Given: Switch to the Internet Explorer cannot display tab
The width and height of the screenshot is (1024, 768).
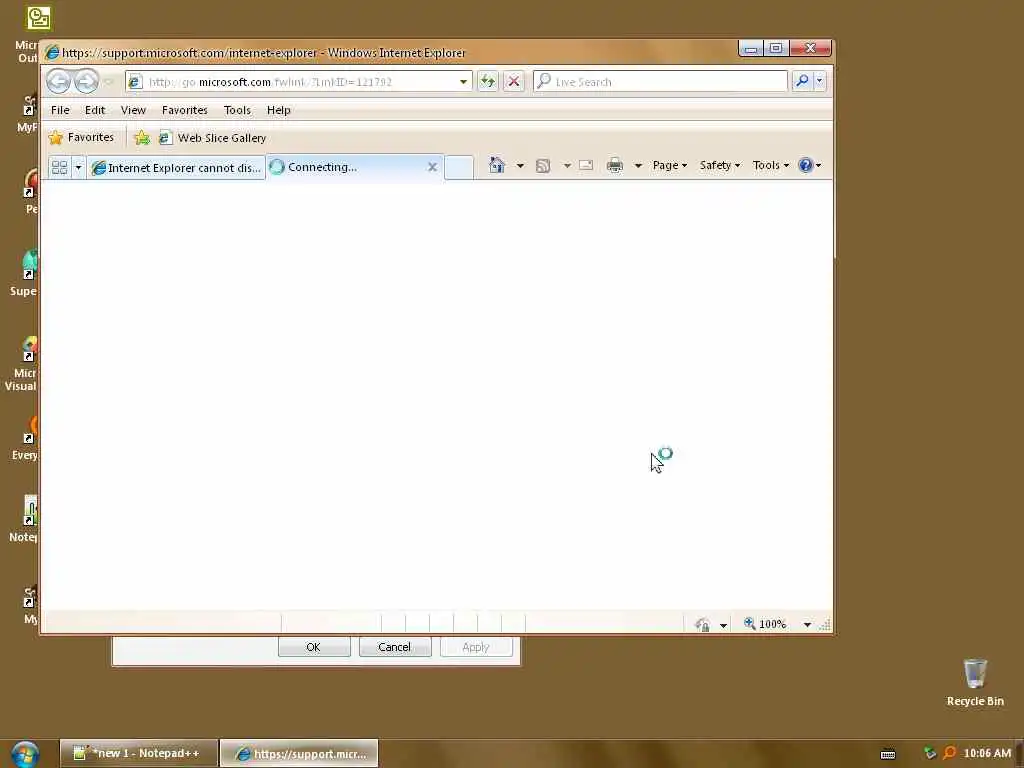Looking at the screenshot, I should tap(176, 168).
